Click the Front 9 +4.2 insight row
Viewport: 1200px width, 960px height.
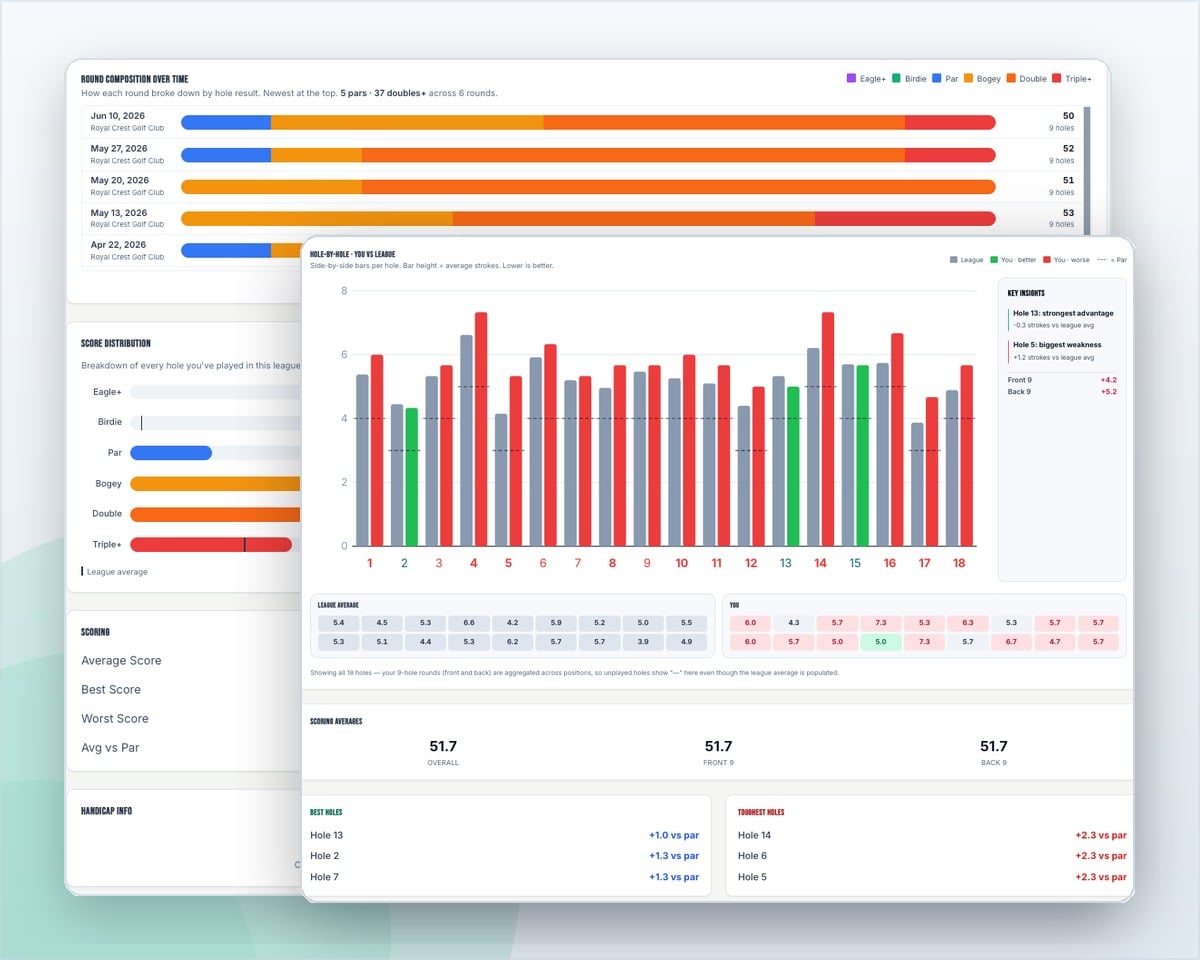coord(1062,380)
